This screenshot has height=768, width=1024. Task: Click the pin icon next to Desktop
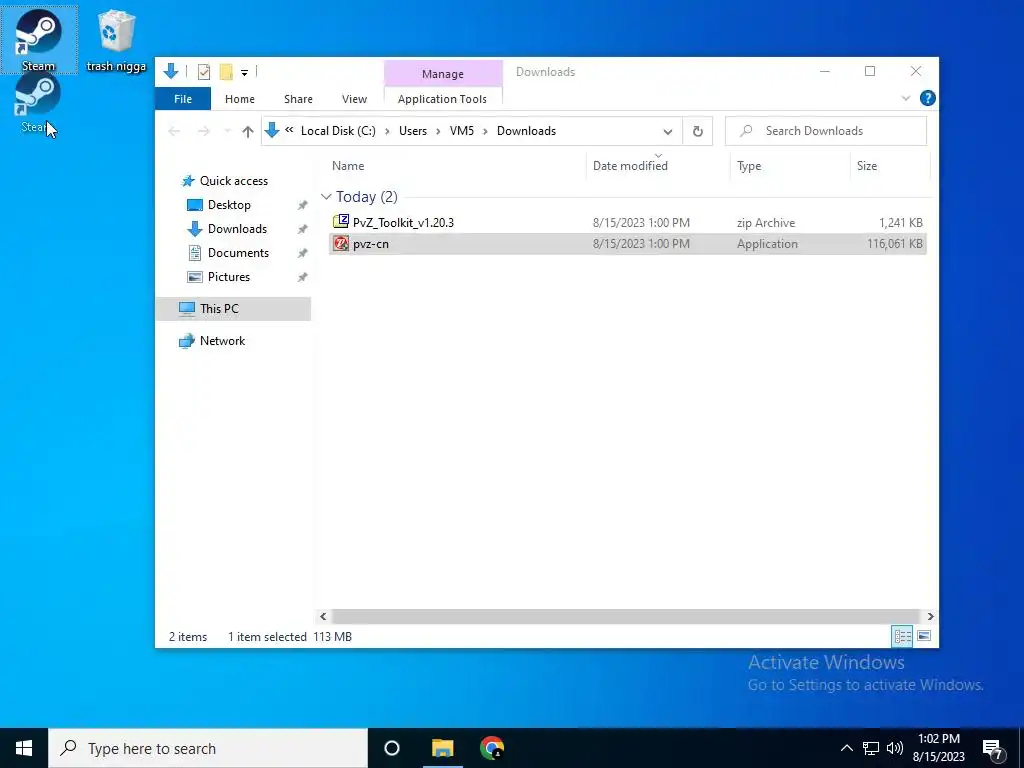coord(302,205)
